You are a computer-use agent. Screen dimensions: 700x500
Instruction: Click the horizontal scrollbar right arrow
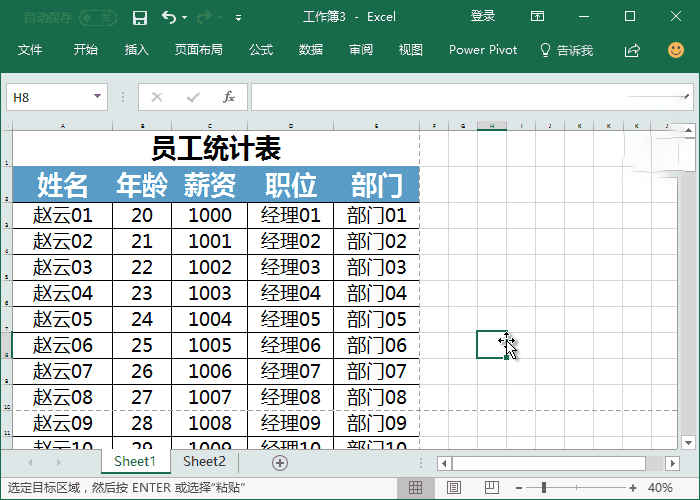click(672, 463)
